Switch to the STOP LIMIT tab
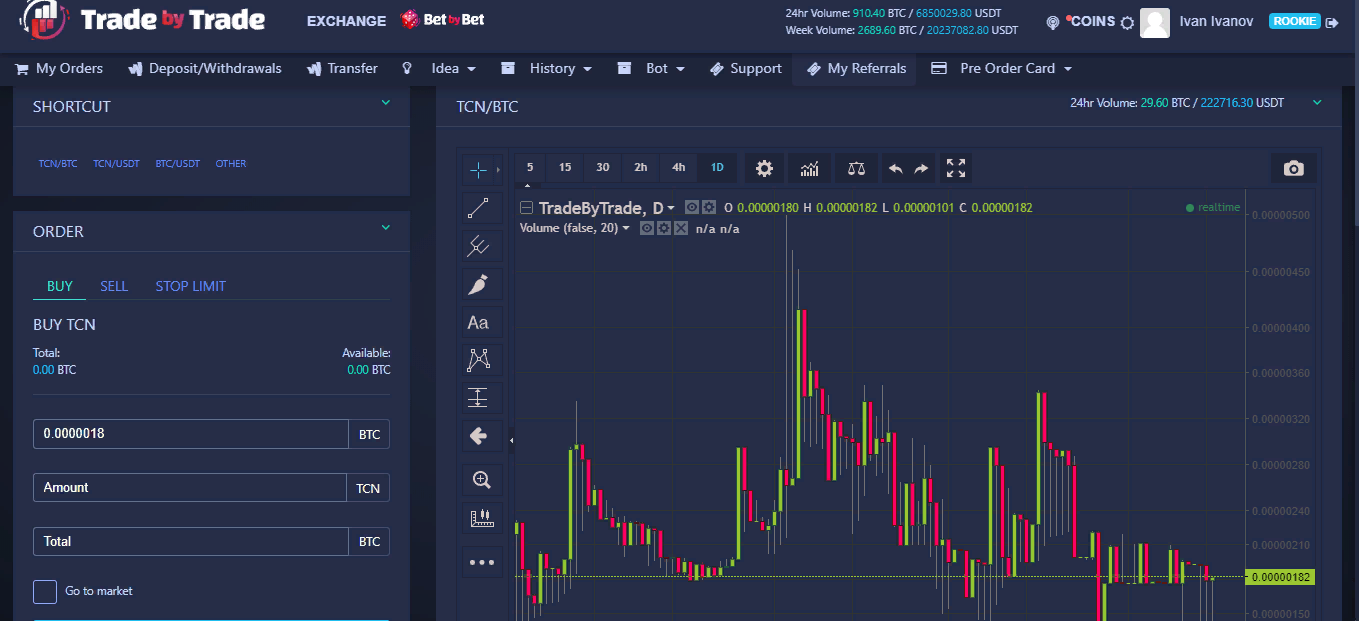The width and height of the screenshot is (1359, 621). (191, 286)
